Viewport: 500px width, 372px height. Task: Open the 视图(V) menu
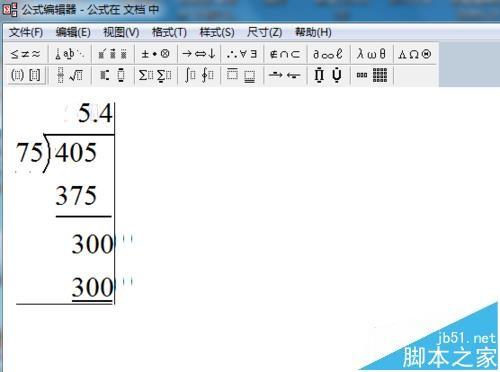click(121, 33)
